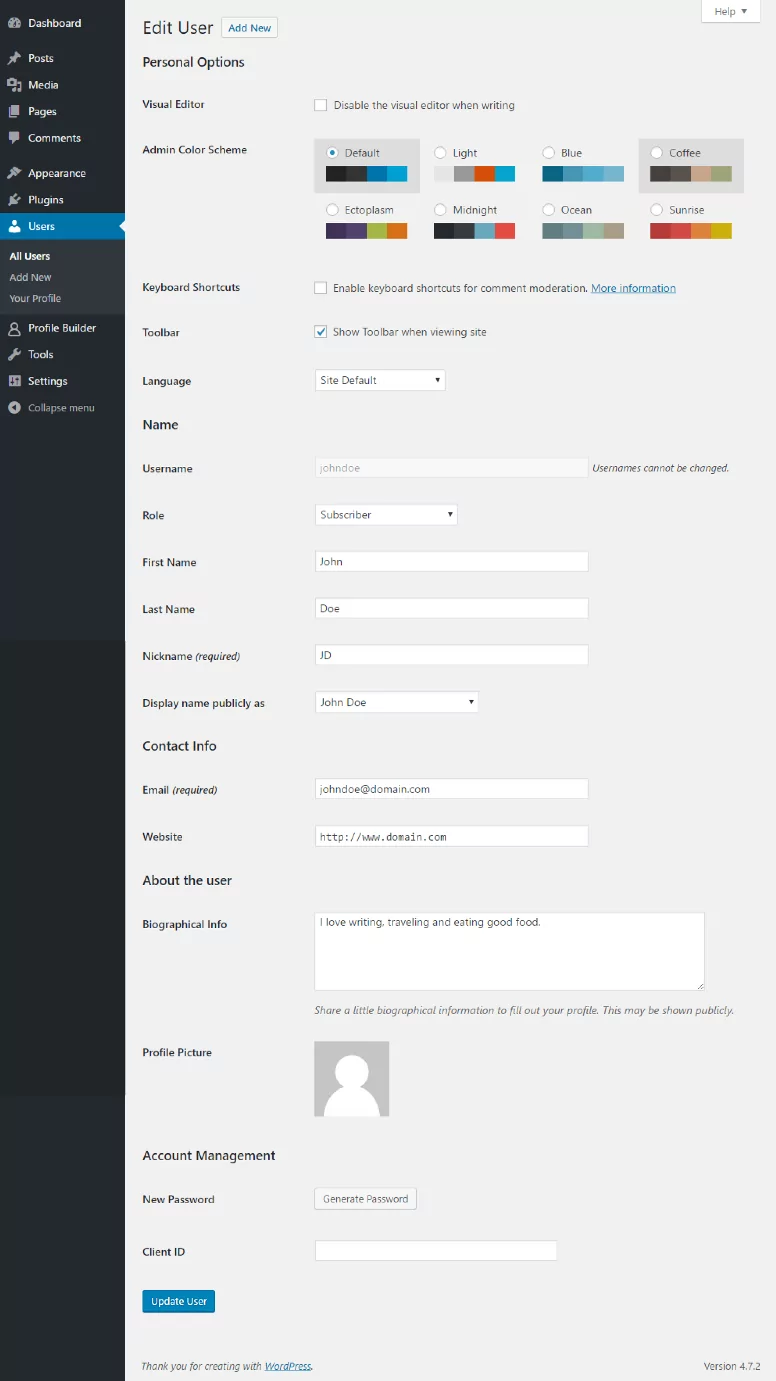Select the Midnight color scheme radio
The width and height of the screenshot is (776, 1381).
[441, 210]
